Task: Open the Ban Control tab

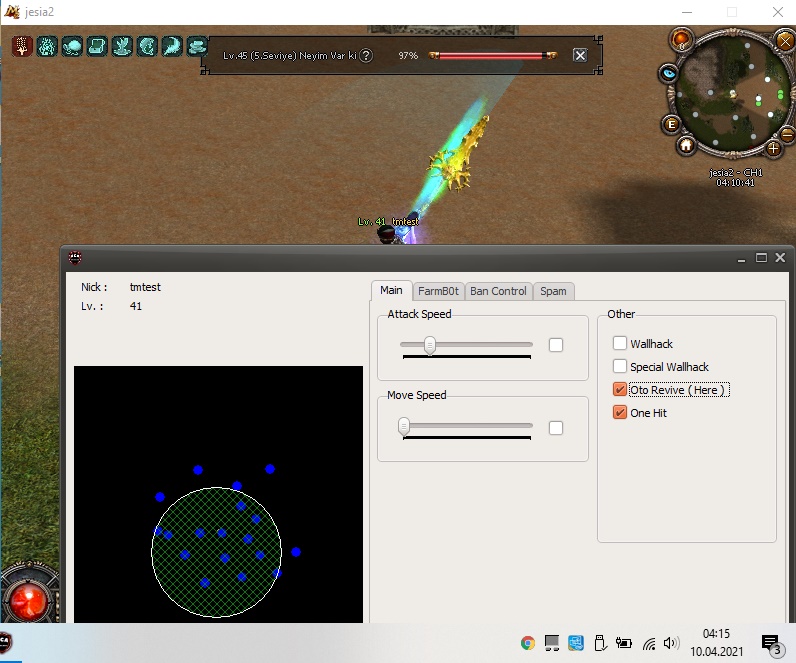Action: point(498,291)
